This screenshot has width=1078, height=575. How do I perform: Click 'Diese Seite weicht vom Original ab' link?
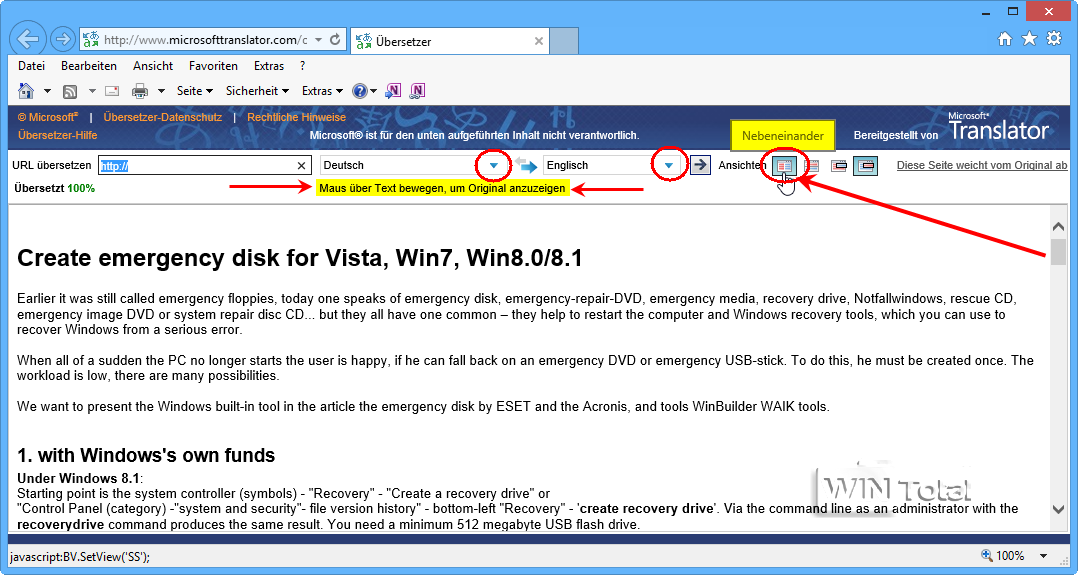(982, 165)
